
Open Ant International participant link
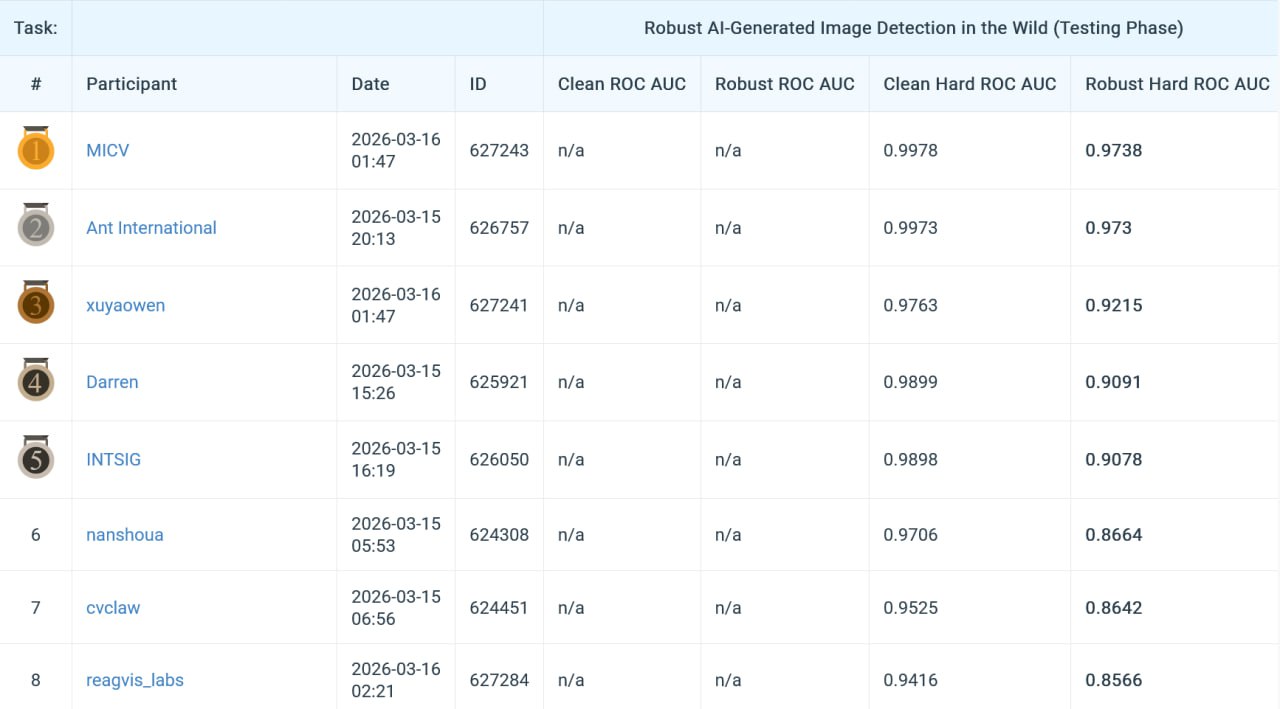pyautogui.click(x=151, y=228)
